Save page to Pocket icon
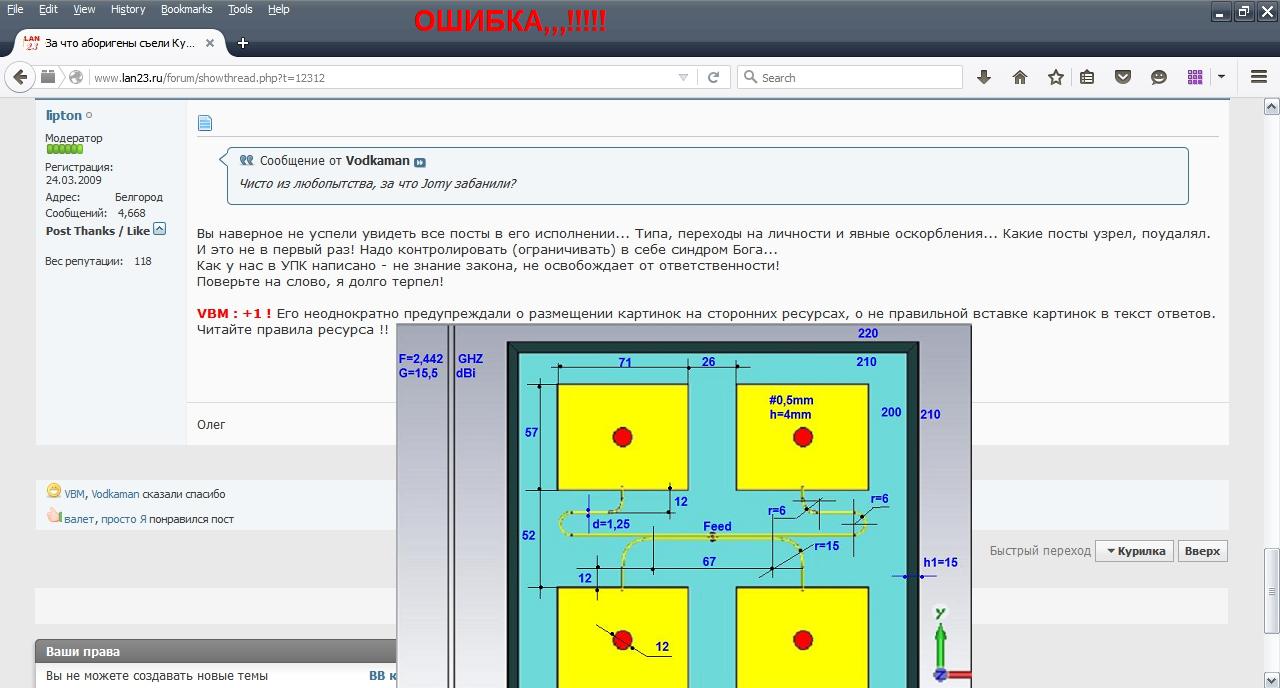 (x=1123, y=77)
